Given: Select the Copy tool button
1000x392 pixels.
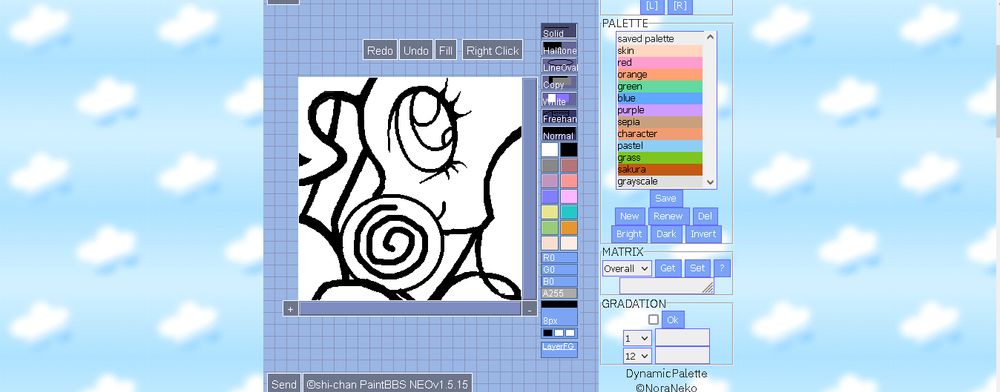Looking at the screenshot, I should [559, 82].
